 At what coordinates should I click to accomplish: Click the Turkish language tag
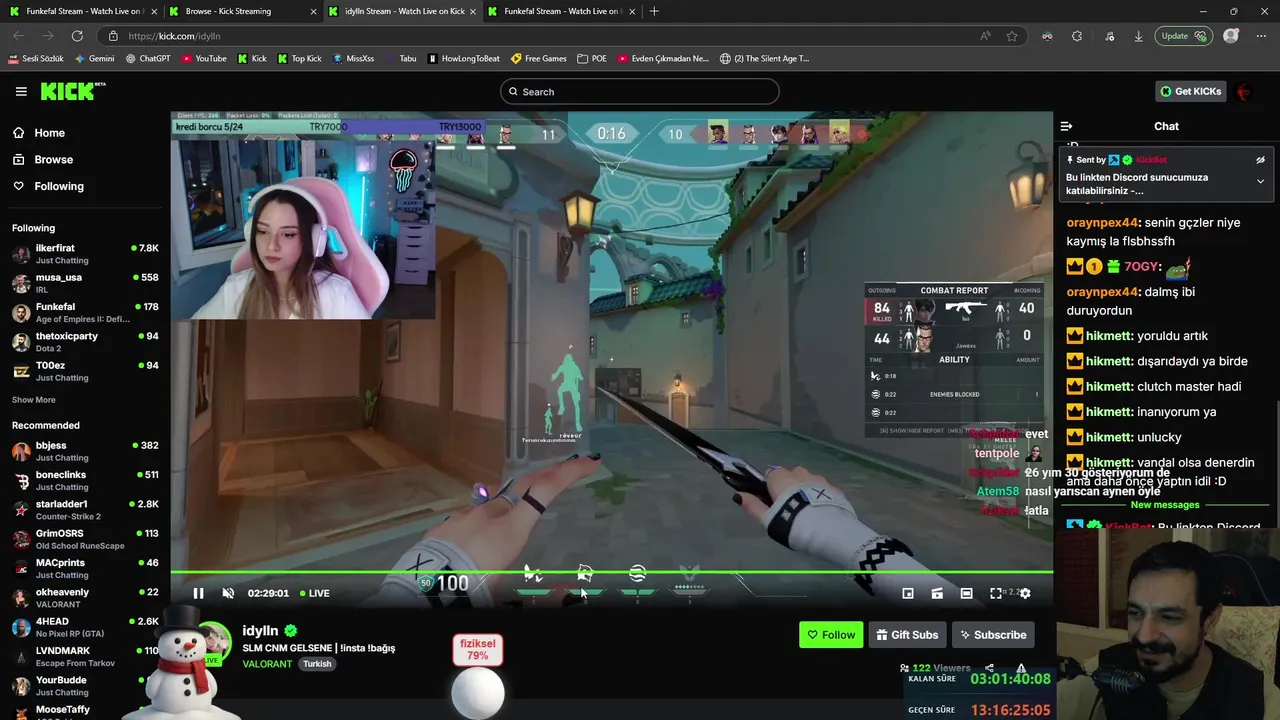pos(317,664)
